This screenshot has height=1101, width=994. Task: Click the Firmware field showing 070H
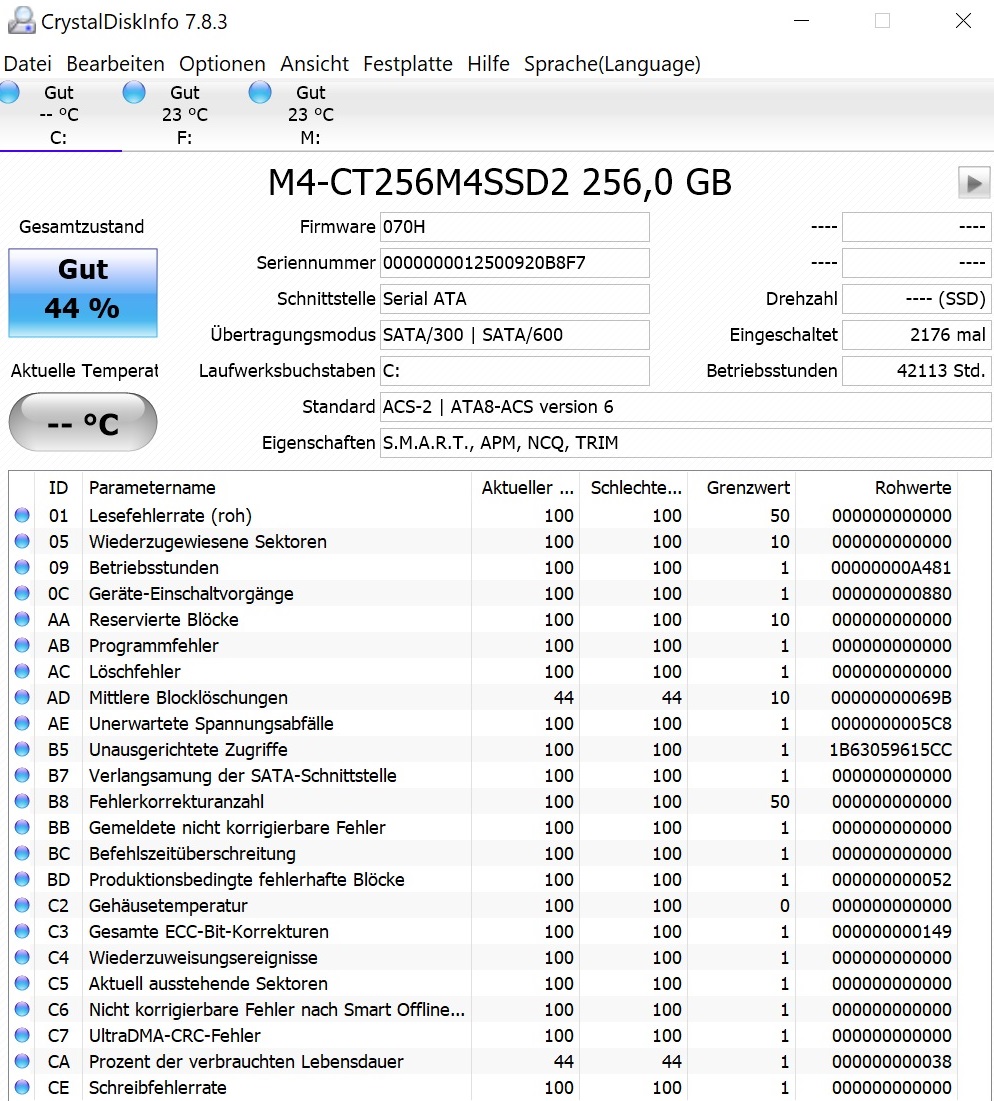tap(515, 227)
